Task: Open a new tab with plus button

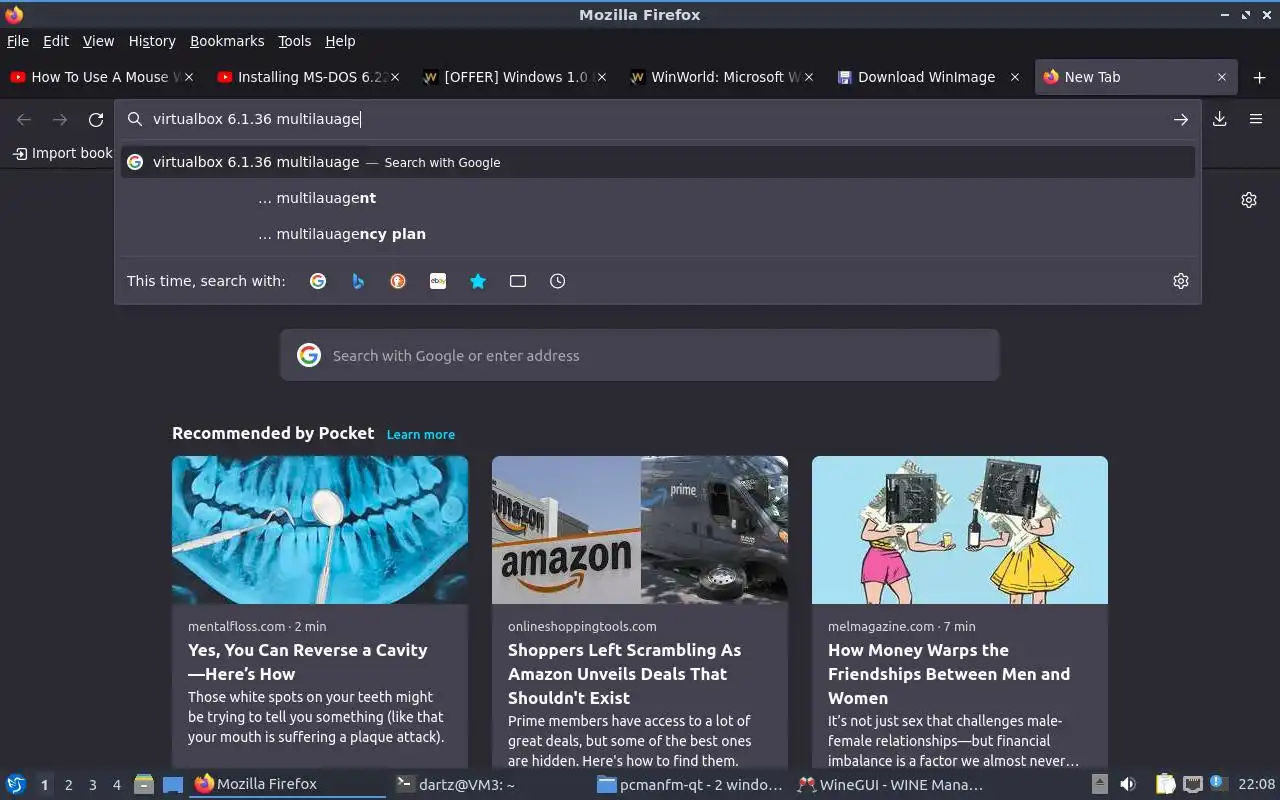Action: coord(1259,77)
